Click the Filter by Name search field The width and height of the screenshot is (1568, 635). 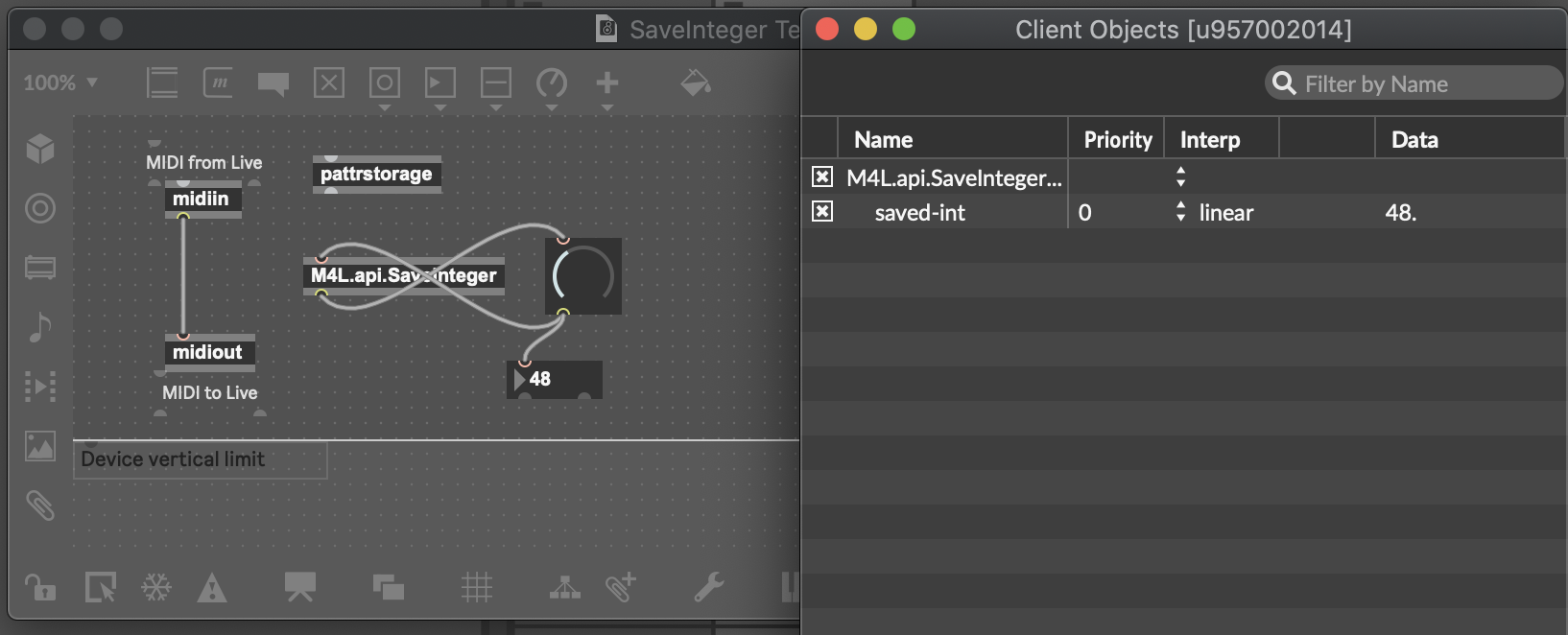[x=1414, y=83]
